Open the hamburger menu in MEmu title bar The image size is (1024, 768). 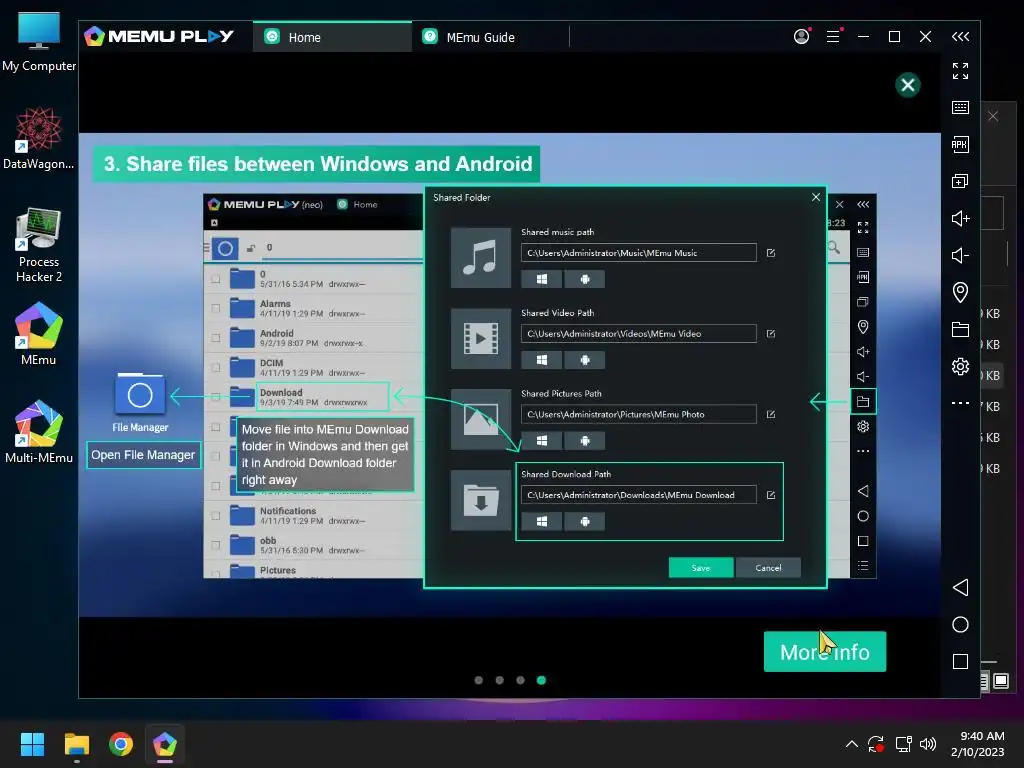tap(833, 37)
